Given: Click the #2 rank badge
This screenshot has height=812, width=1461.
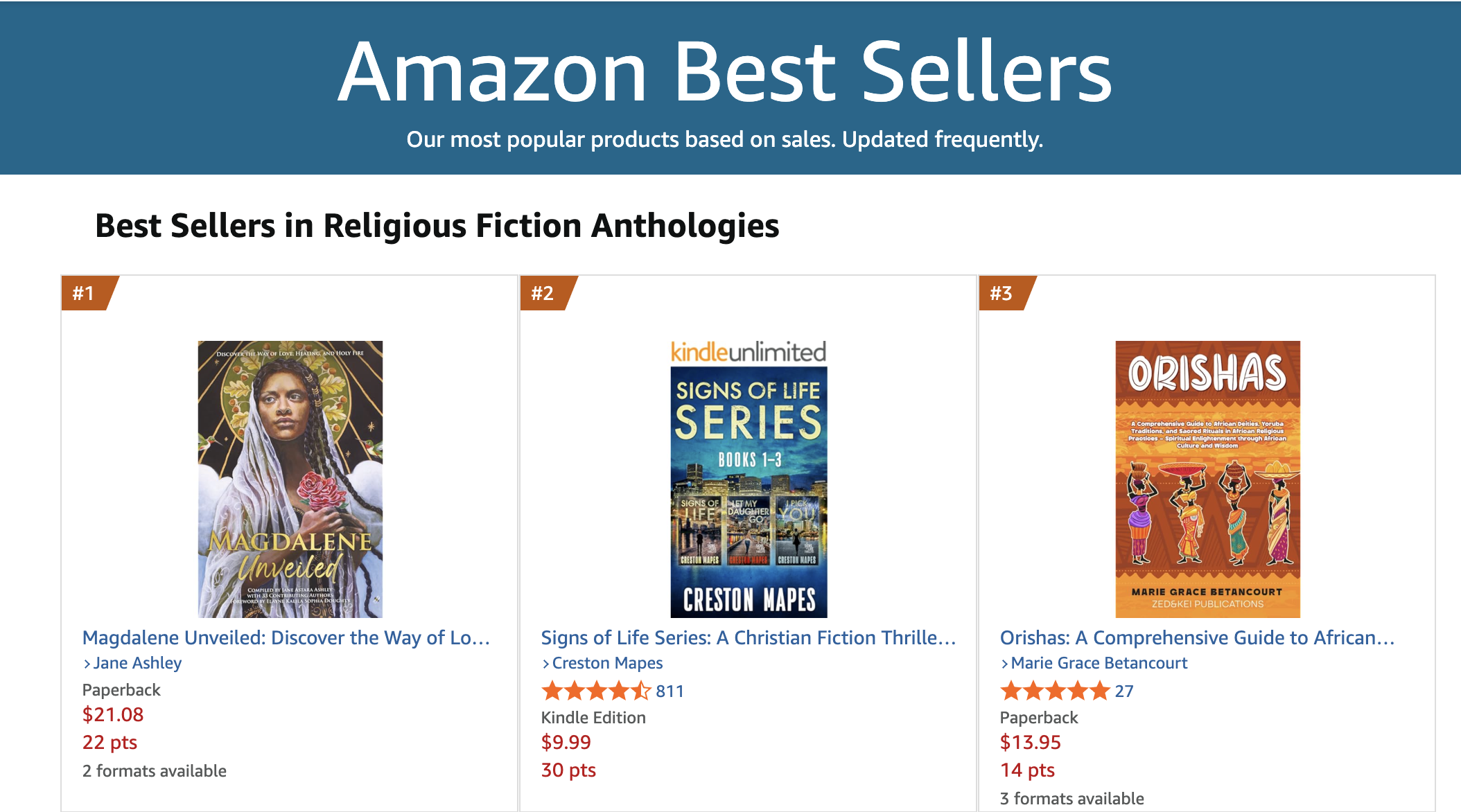Looking at the screenshot, I should point(544,293).
